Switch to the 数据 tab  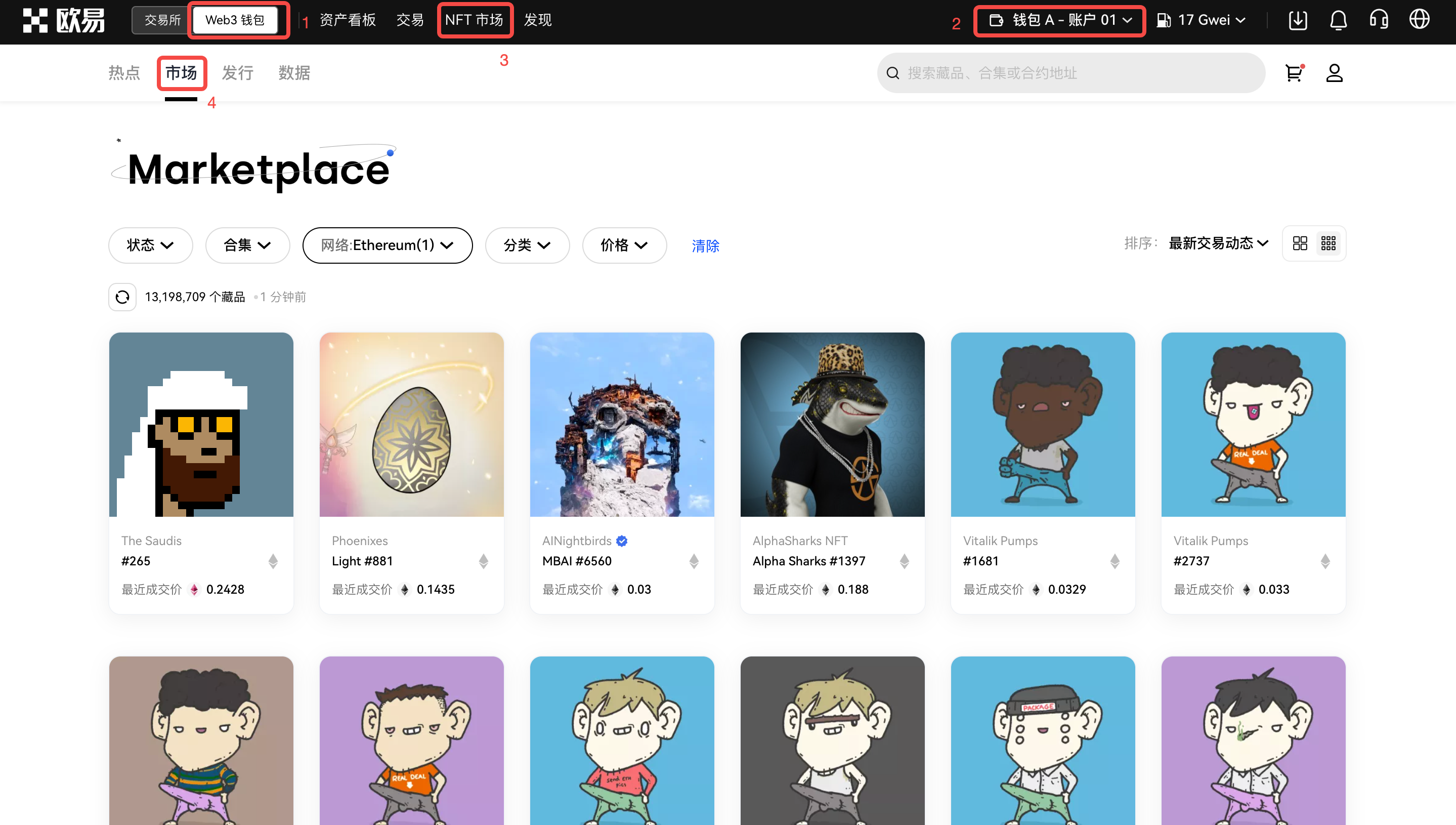pos(294,73)
